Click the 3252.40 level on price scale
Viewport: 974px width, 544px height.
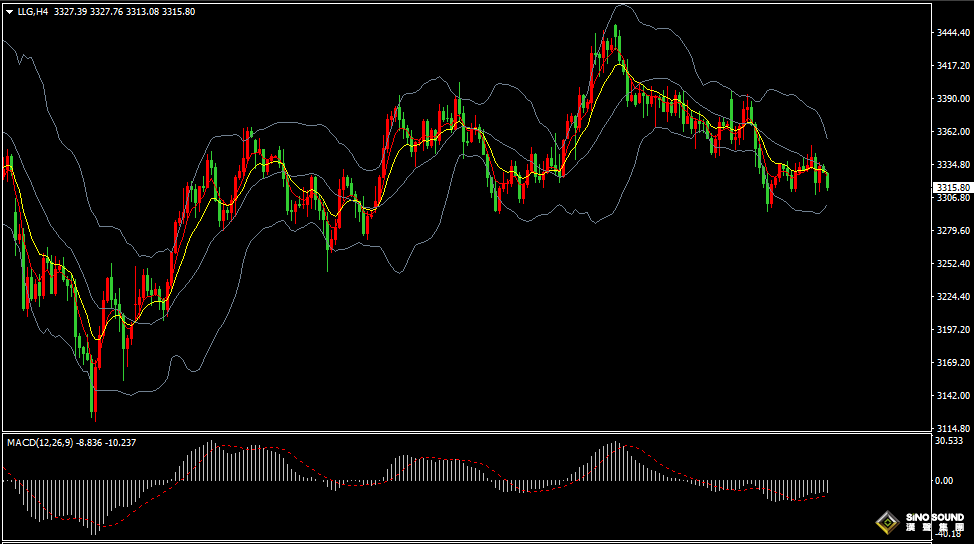pos(953,264)
